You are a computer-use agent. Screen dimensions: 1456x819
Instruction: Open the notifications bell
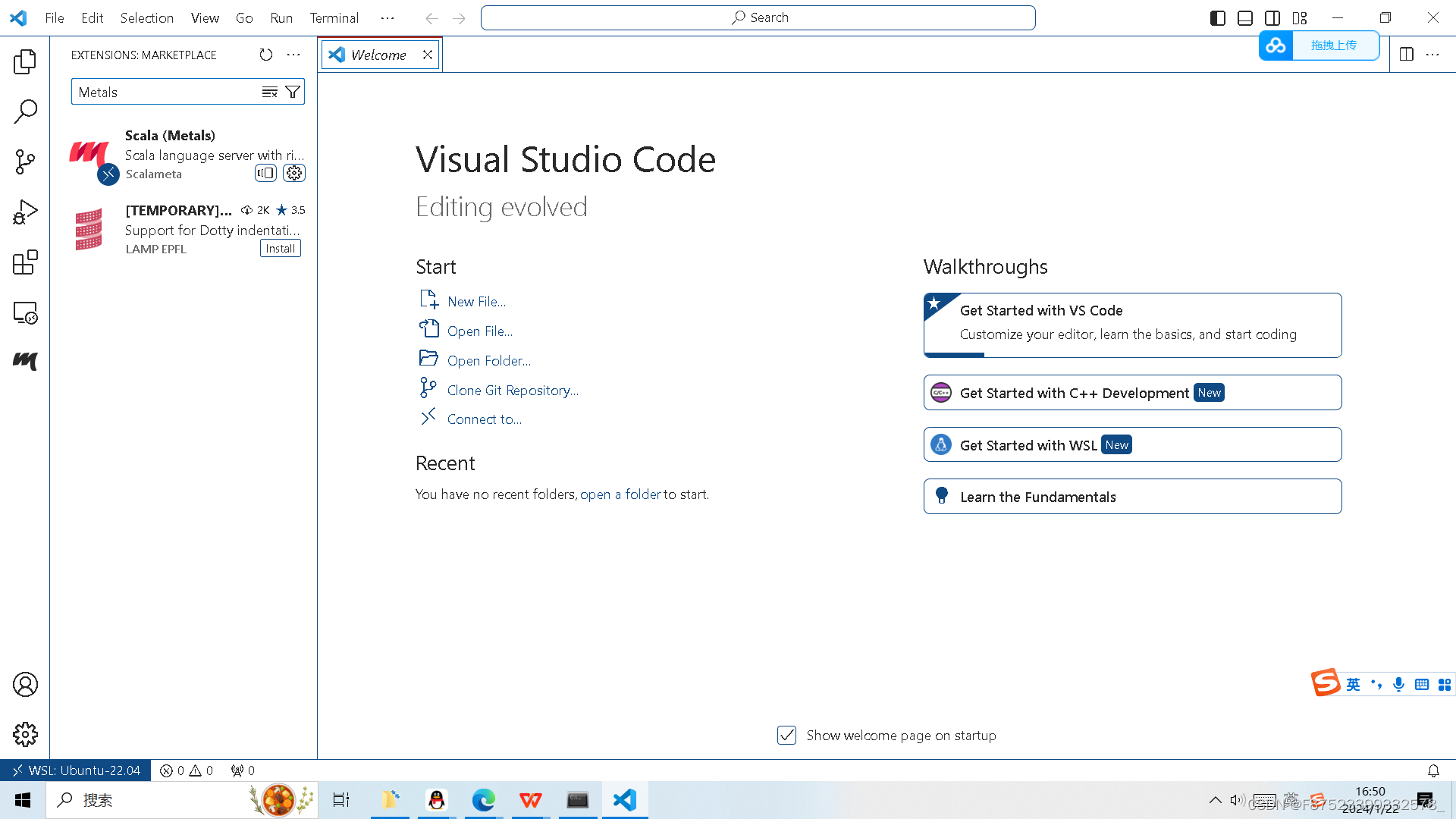(1433, 770)
